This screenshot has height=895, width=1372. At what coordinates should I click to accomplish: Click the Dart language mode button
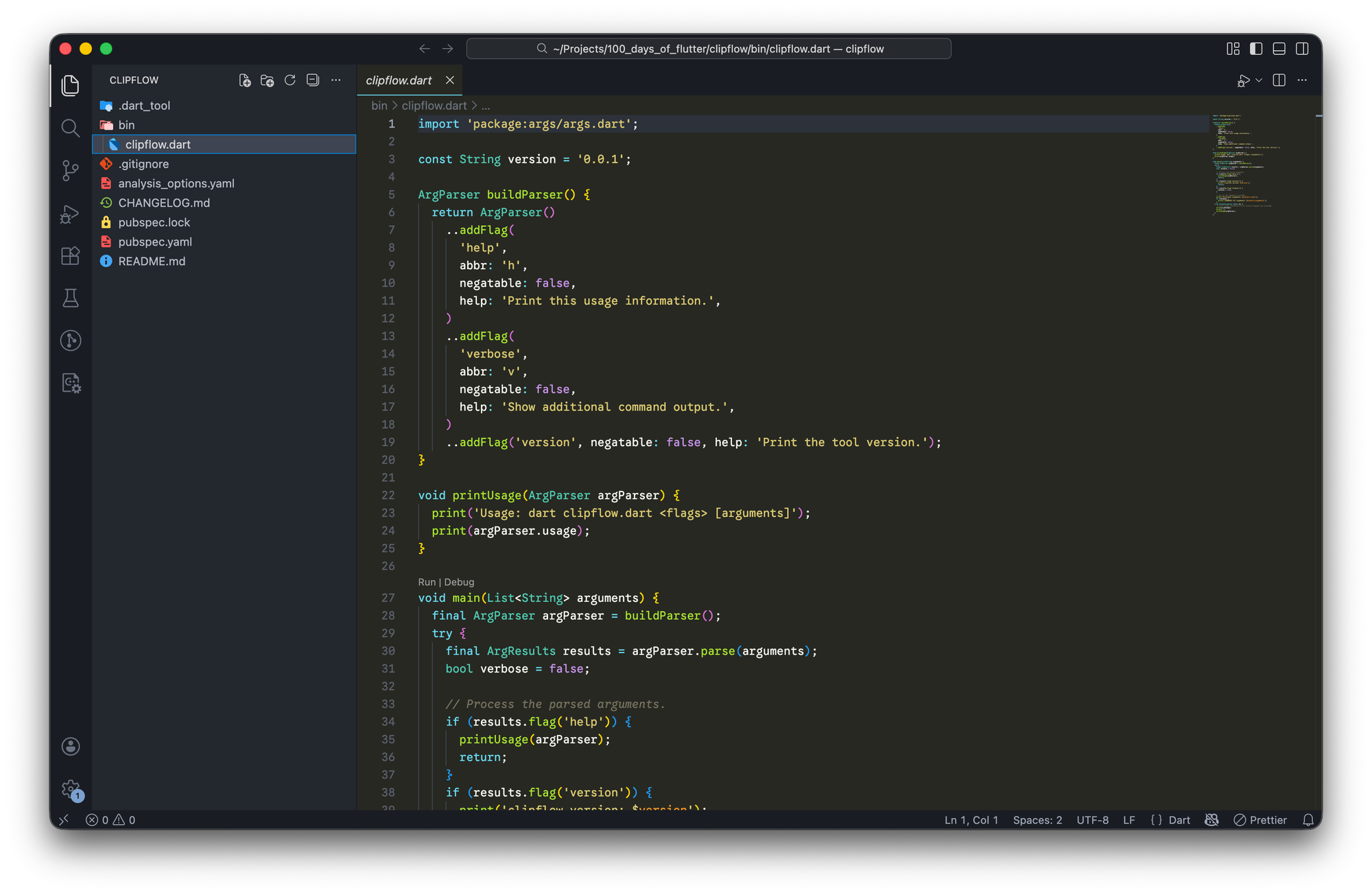[1179, 820]
